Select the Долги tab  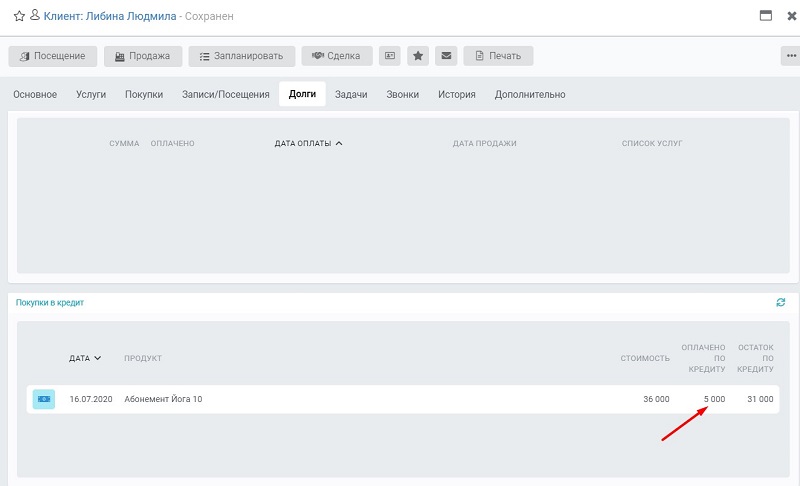302,94
